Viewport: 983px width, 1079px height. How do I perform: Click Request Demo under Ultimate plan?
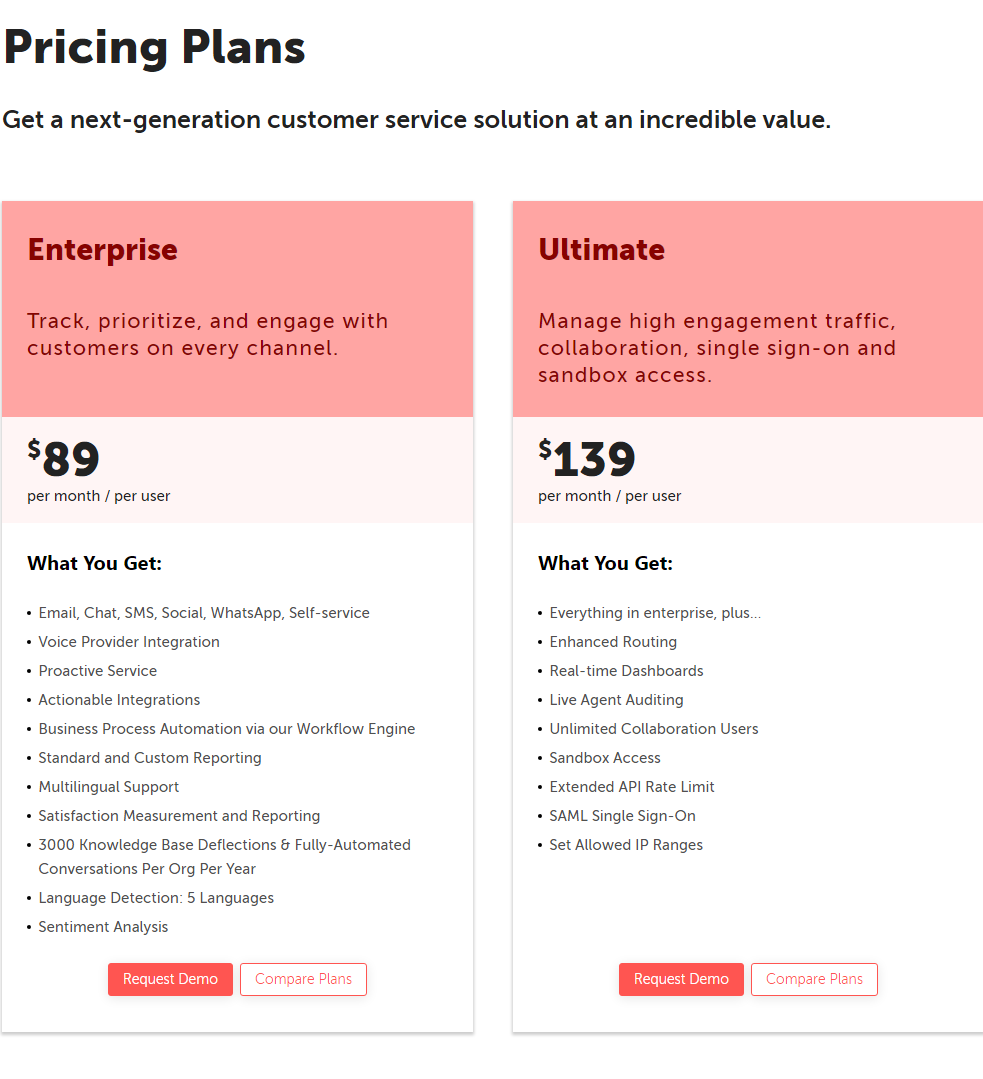(681, 979)
